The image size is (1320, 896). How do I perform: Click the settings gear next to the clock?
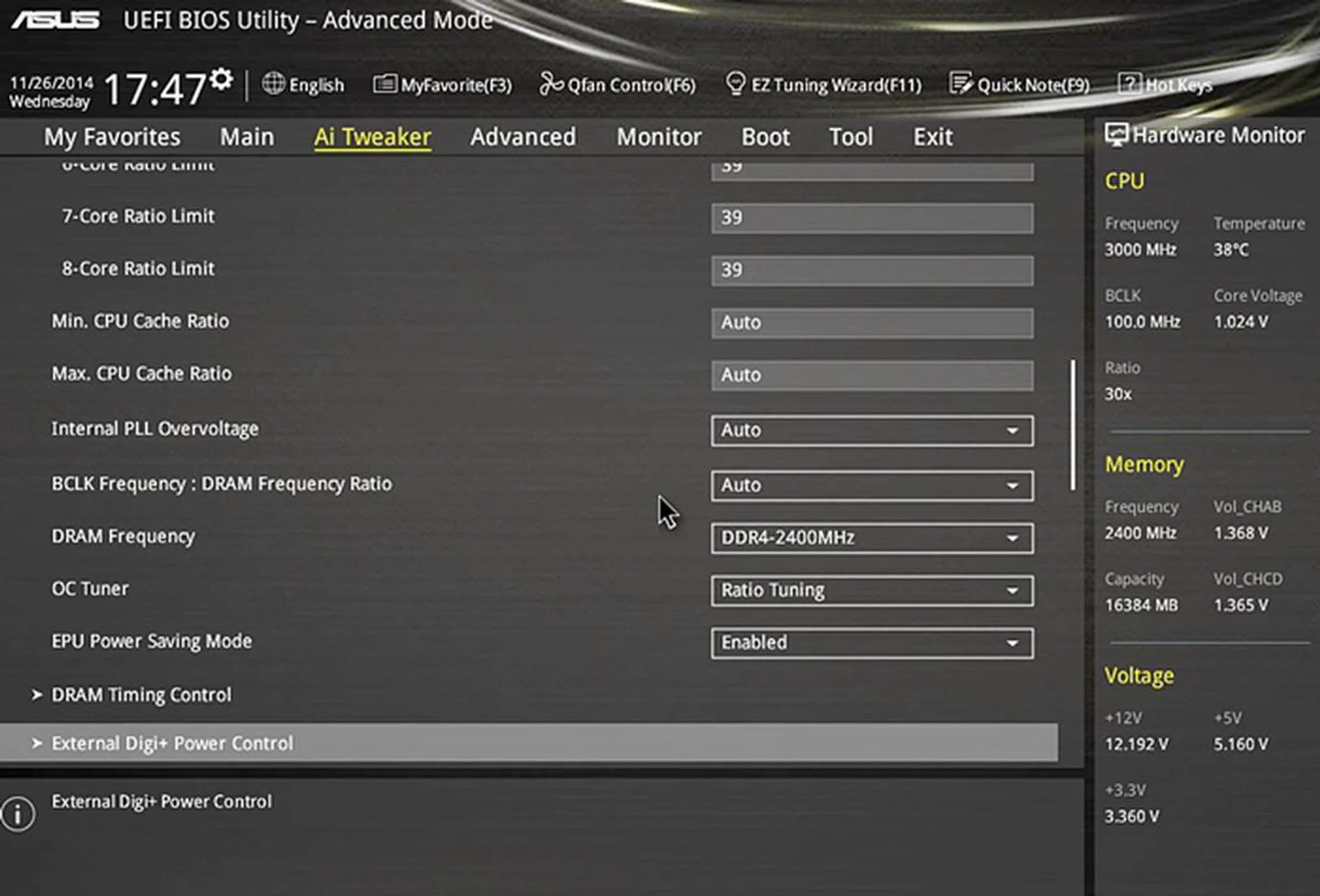(221, 80)
